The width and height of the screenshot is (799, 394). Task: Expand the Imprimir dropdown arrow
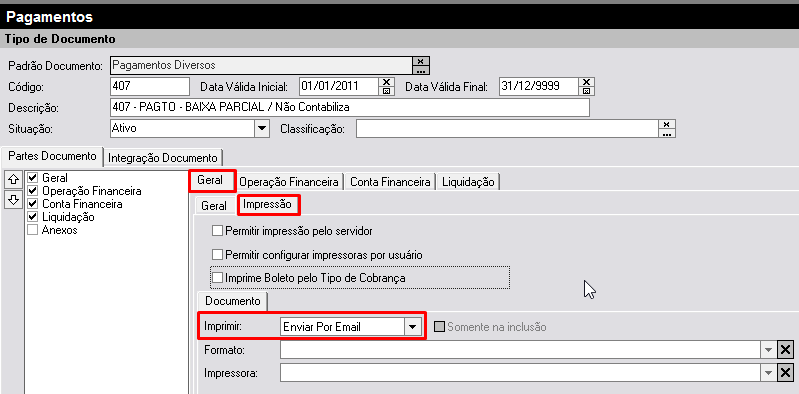tap(412, 327)
